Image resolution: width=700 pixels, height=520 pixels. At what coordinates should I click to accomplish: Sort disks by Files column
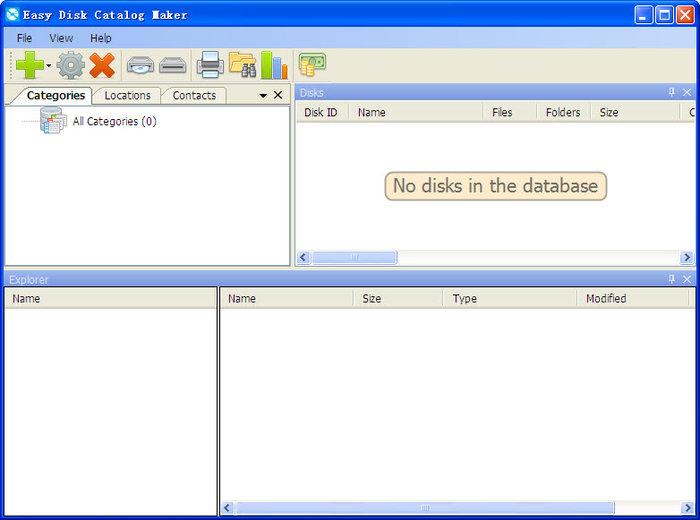click(509, 112)
